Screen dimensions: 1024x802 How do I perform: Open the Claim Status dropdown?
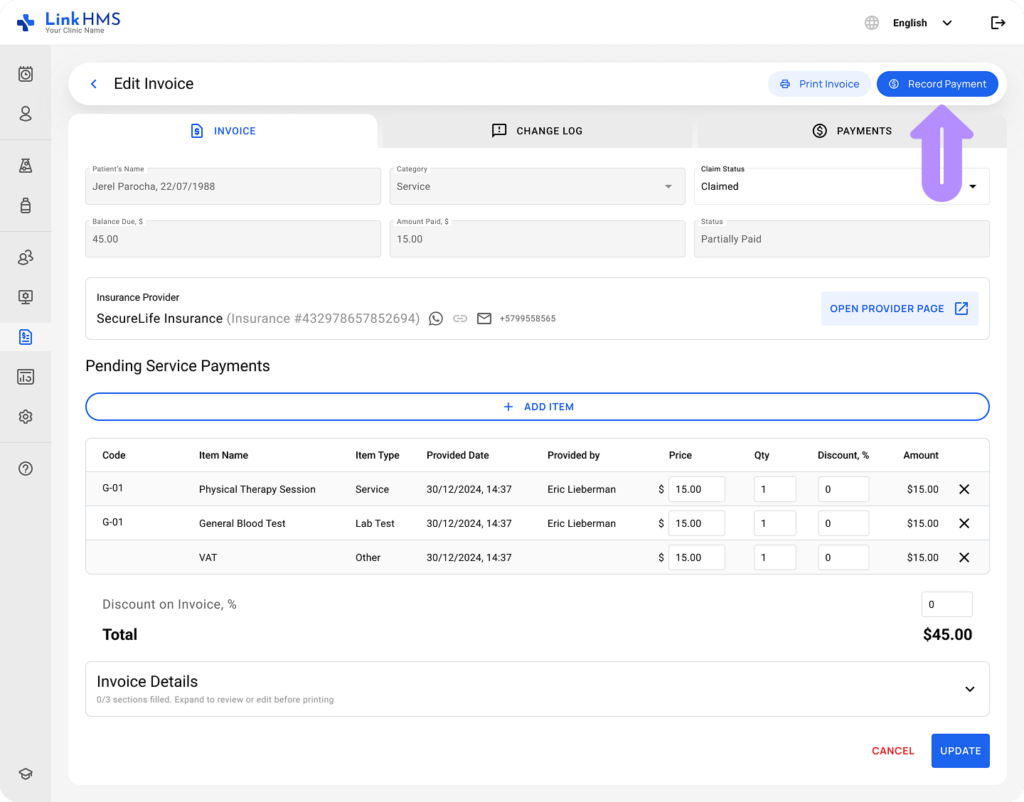[842, 186]
